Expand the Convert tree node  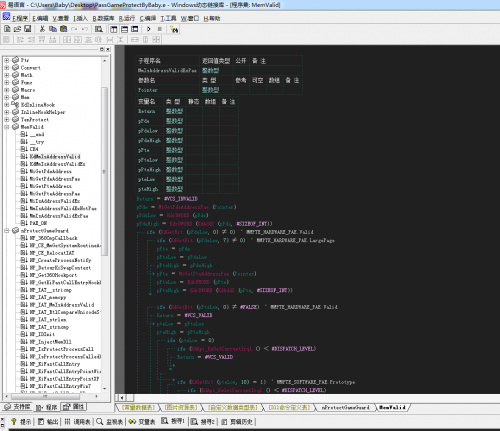click(7, 68)
